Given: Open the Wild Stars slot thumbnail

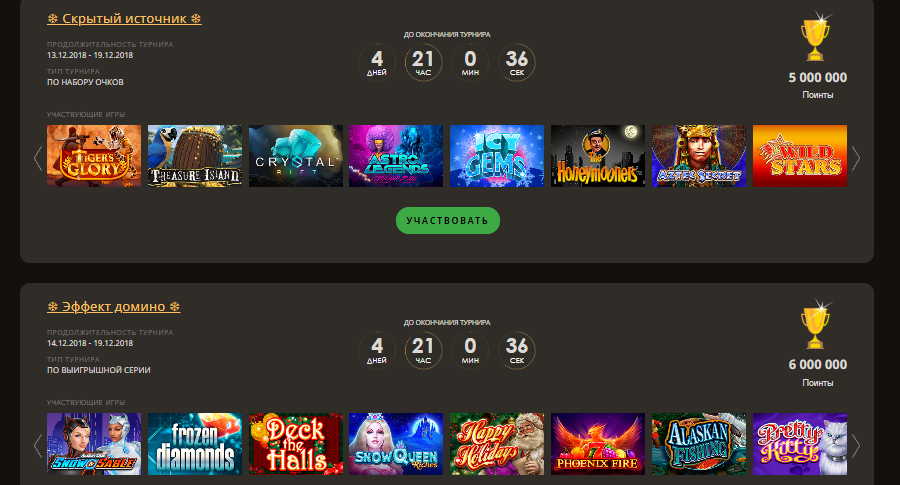Looking at the screenshot, I should (800, 156).
